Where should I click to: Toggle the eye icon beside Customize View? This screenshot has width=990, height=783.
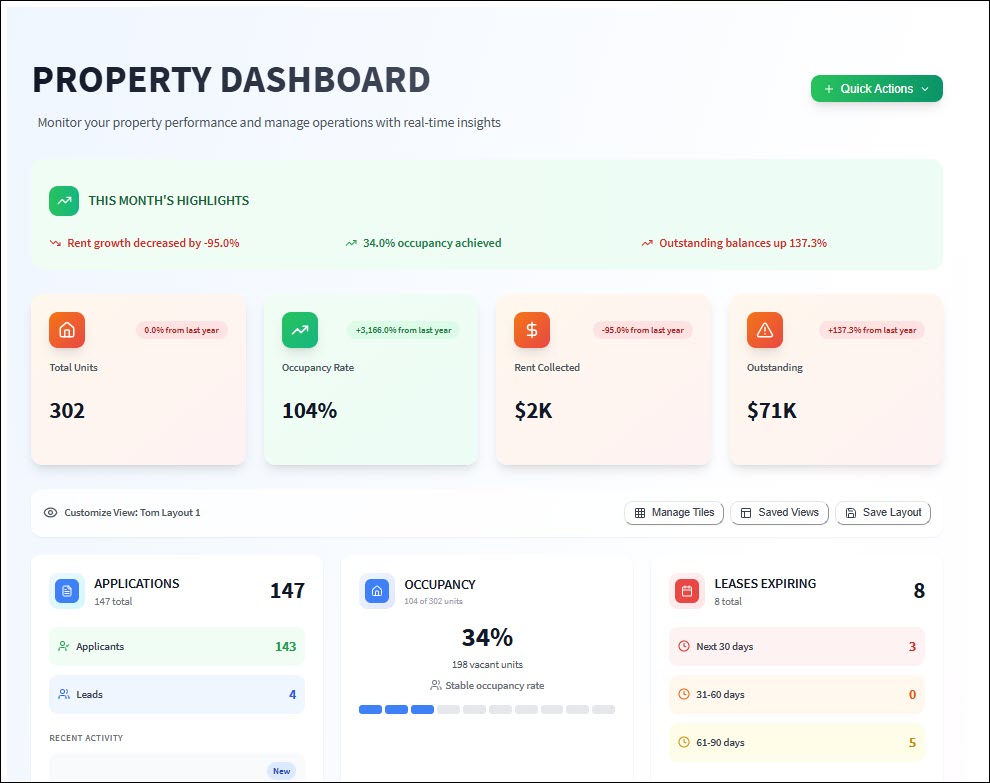(x=50, y=512)
